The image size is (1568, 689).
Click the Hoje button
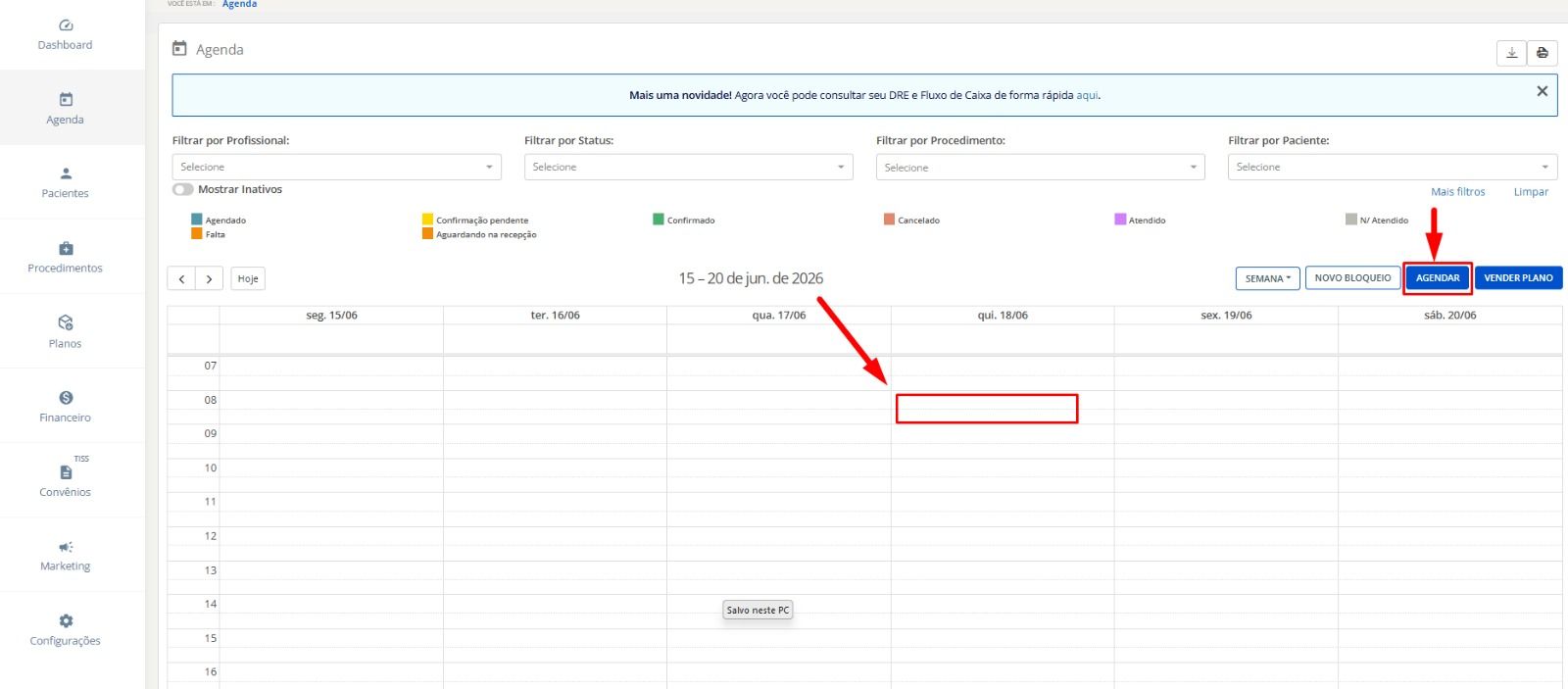pyautogui.click(x=248, y=278)
